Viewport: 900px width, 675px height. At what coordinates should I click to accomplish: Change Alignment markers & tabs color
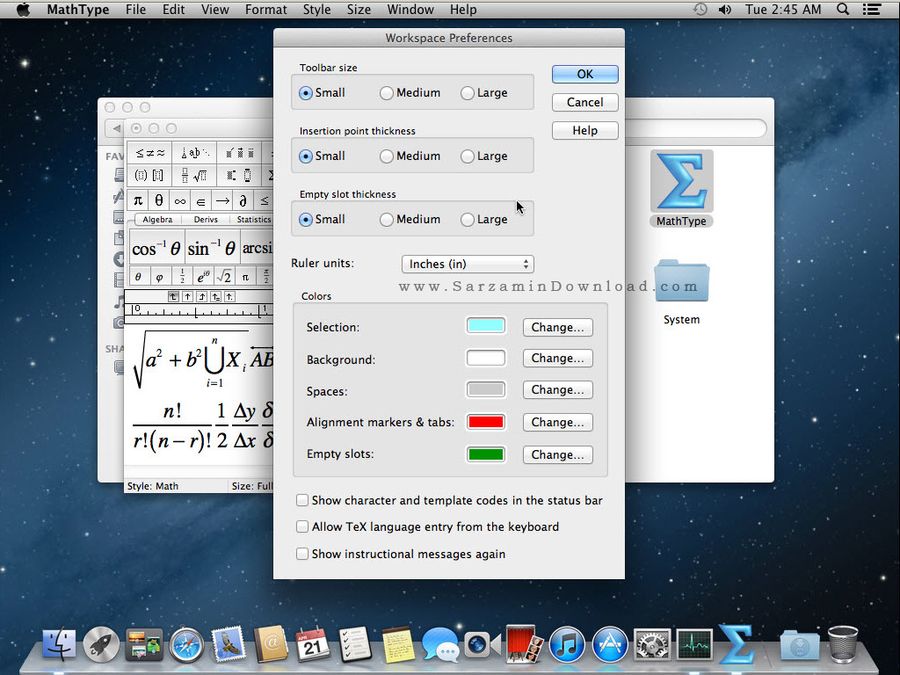click(x=557, y=422)
